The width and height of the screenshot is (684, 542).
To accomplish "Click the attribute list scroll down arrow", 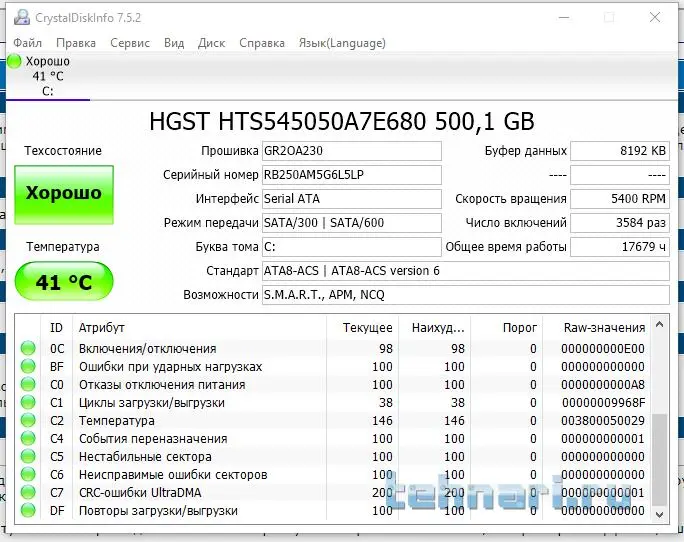I will tap(660, 515).
